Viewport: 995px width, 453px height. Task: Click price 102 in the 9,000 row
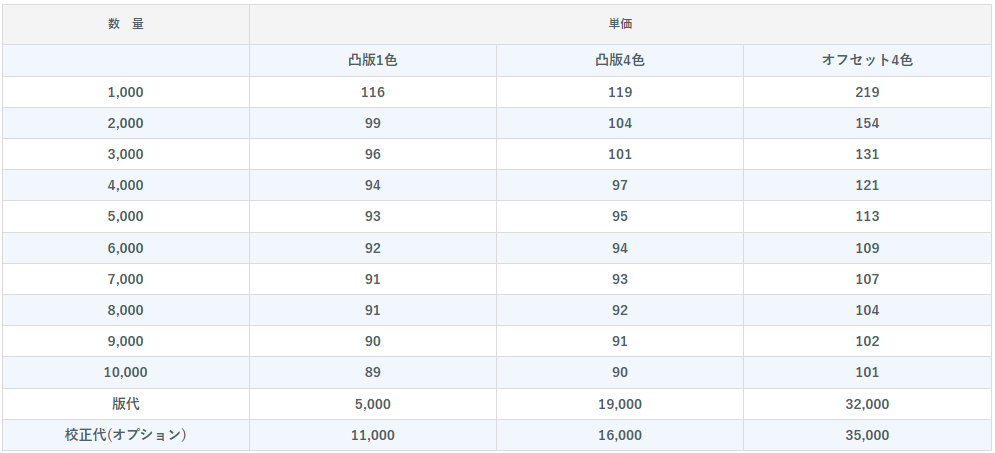(867, 341)
